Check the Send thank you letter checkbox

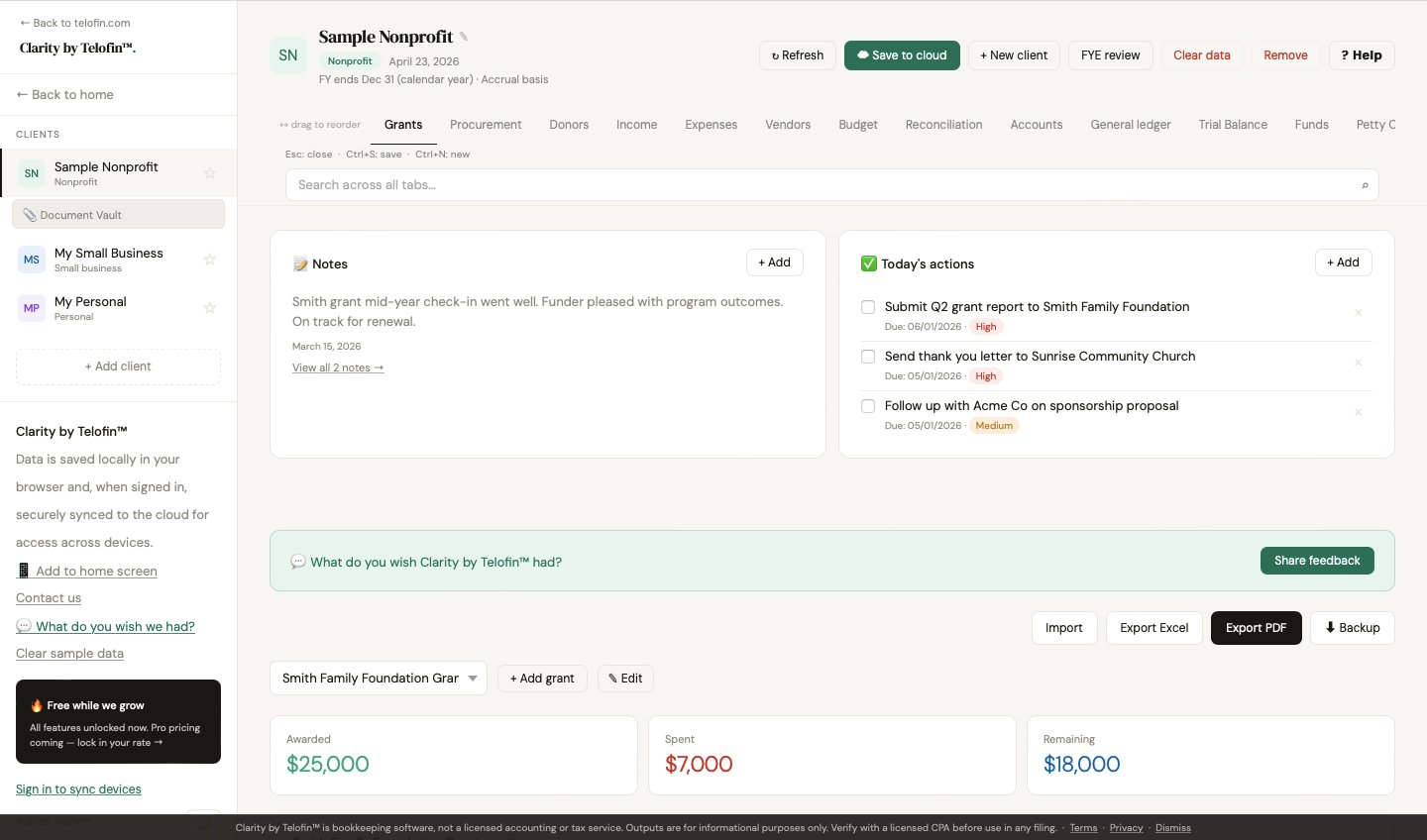pyautogui.click(x=868, y=357)
